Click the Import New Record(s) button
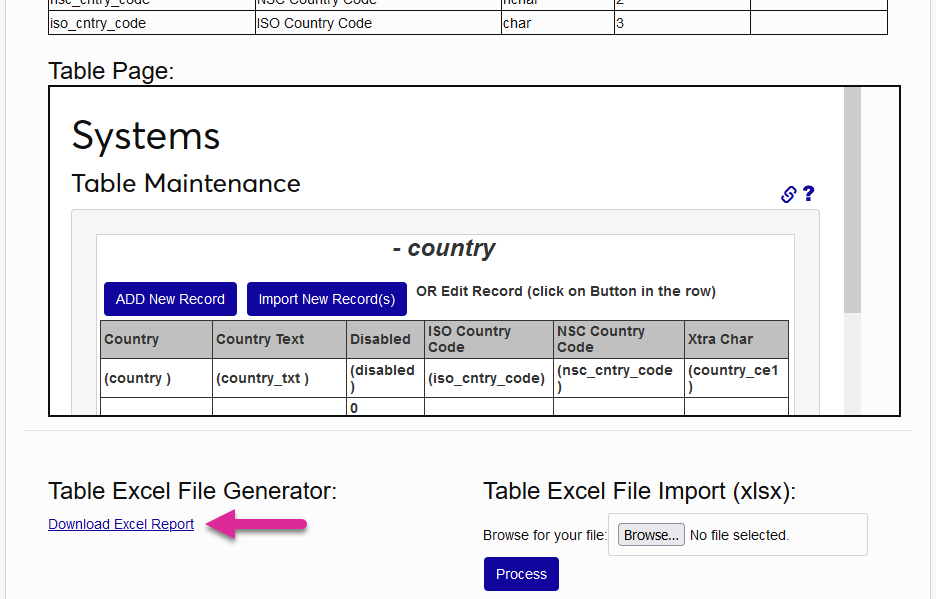This screenshot has height=599, width=936. (x=326, y=298)
